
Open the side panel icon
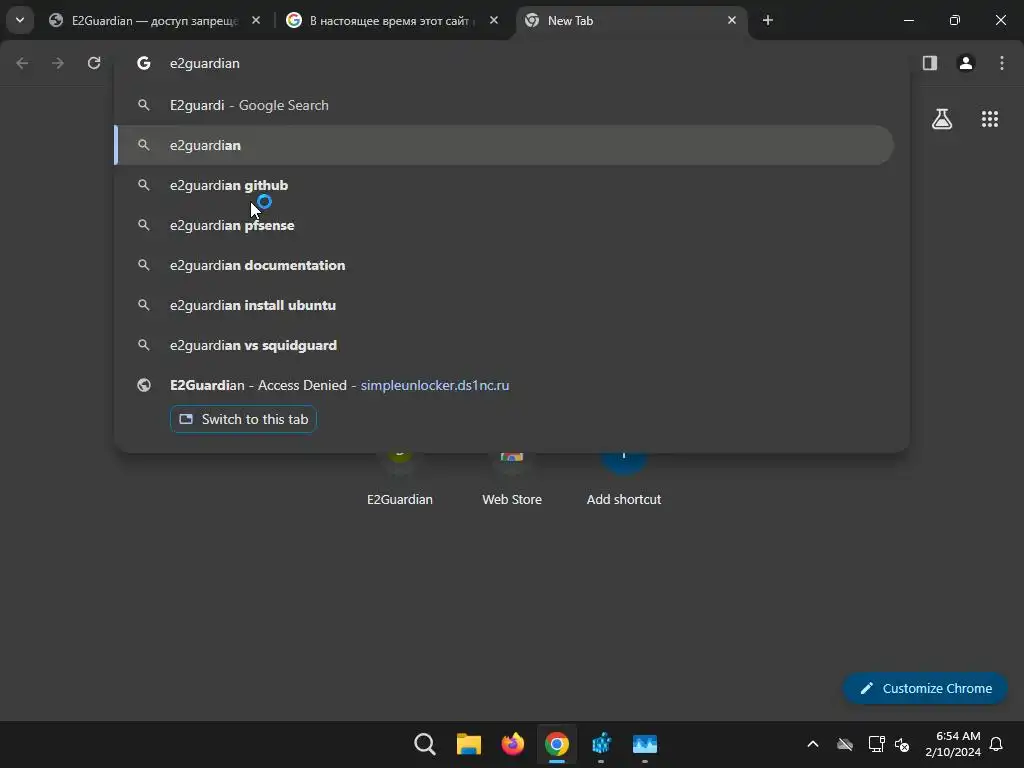[930, 63]
